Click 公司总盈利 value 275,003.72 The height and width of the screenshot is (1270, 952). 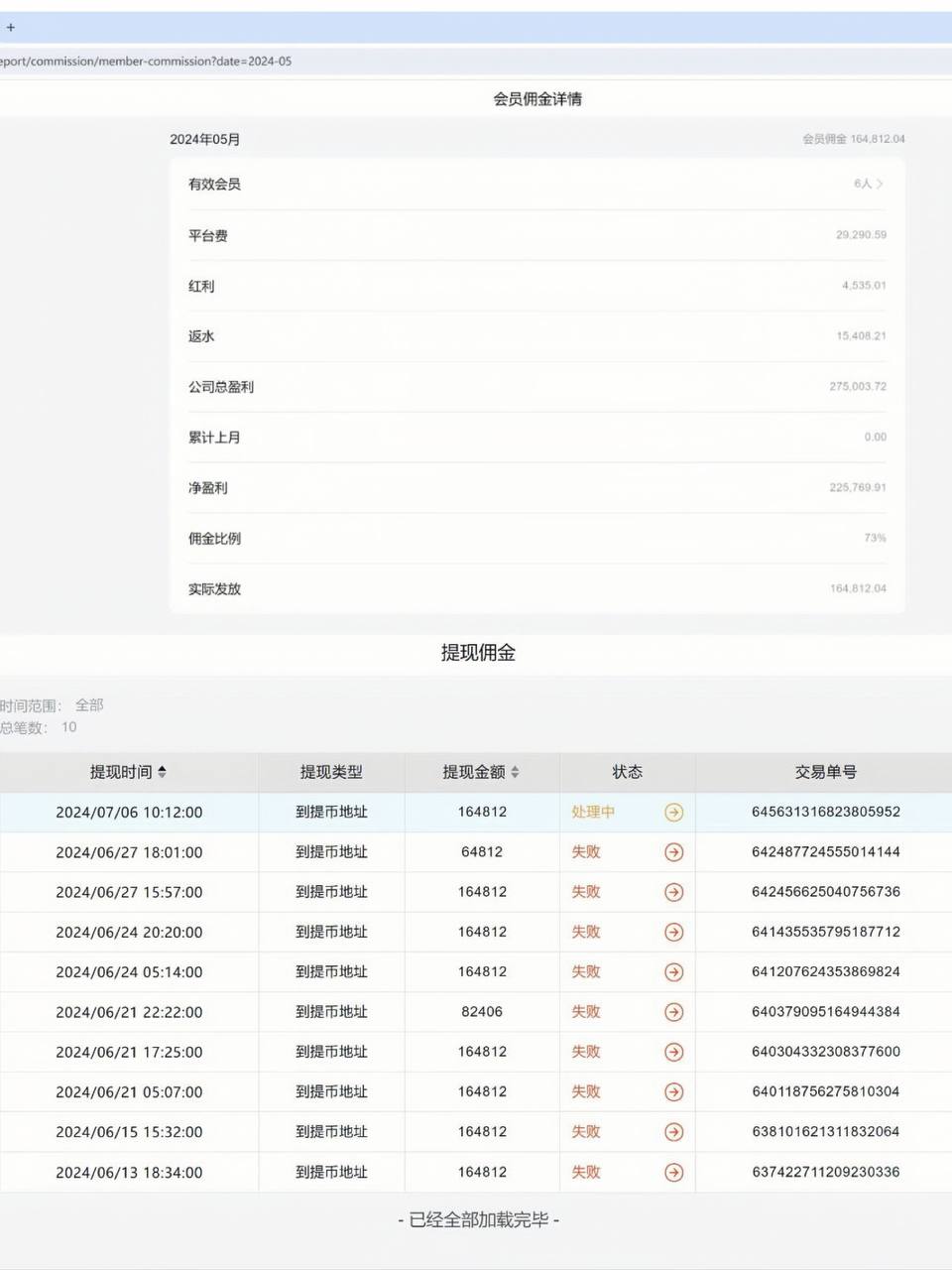(858, 386)
